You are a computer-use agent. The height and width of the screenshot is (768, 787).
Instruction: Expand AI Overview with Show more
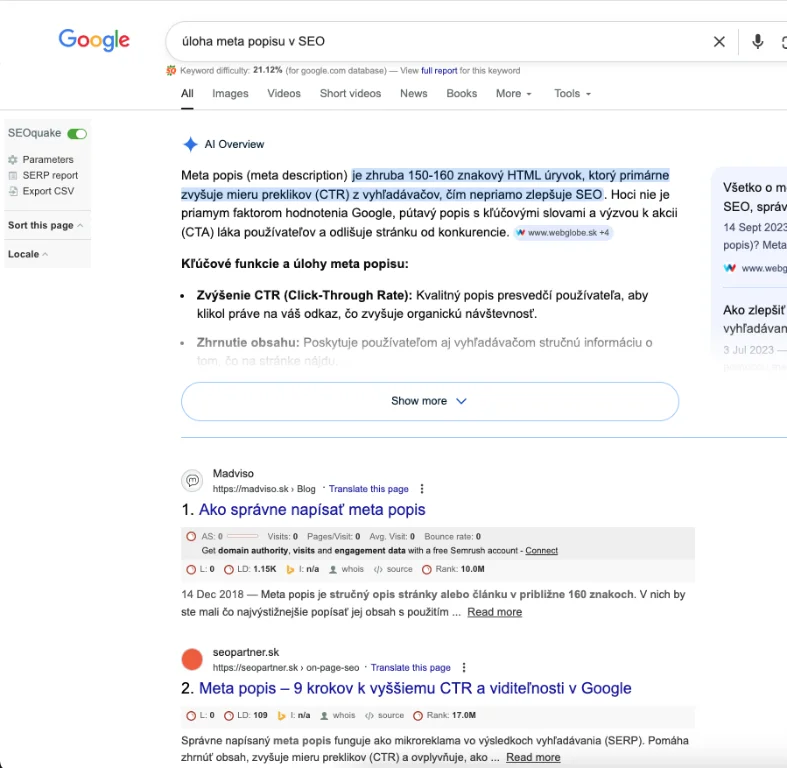pos(429,401)
